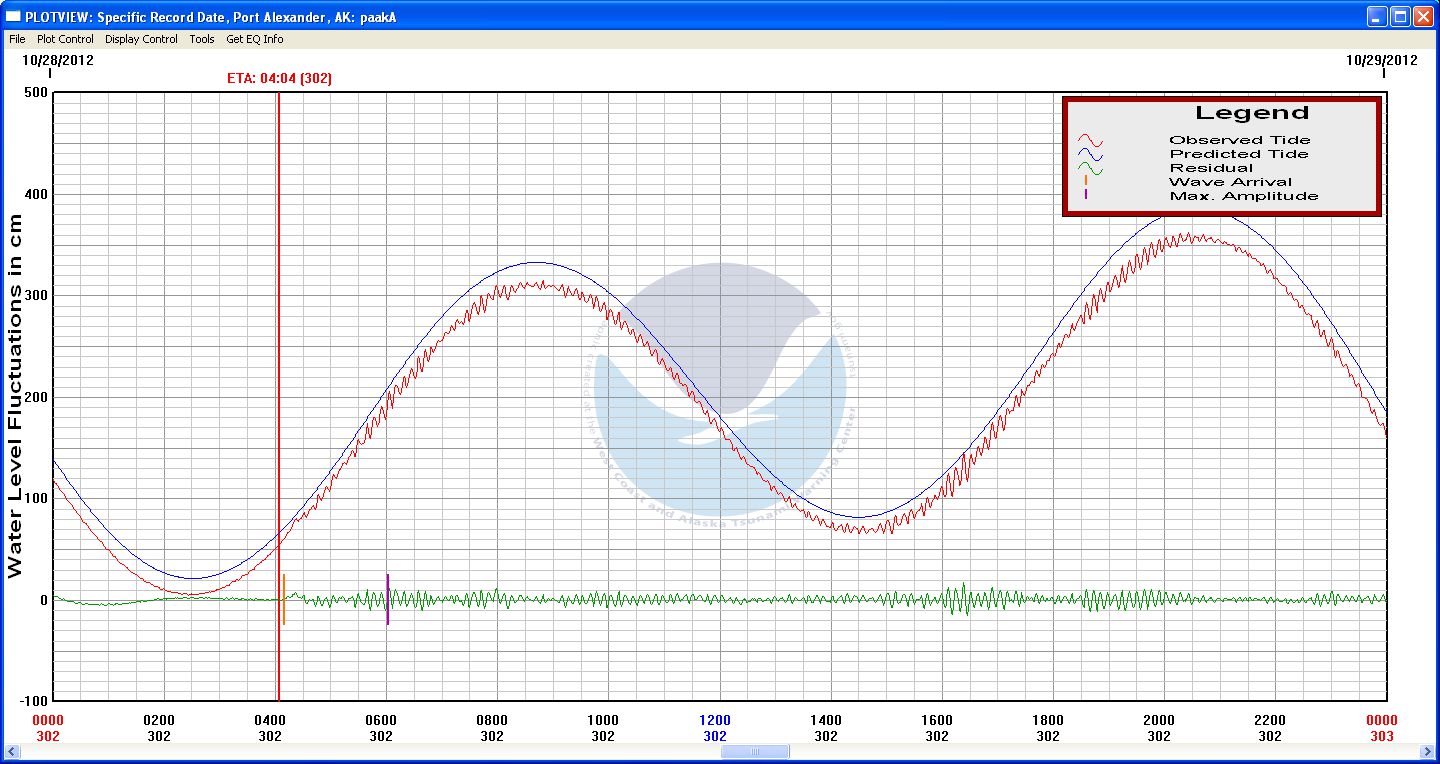The height and width of the screenshot is (764, 1440).
Task: Select the Get EQ Info menu
Action: 254,39
